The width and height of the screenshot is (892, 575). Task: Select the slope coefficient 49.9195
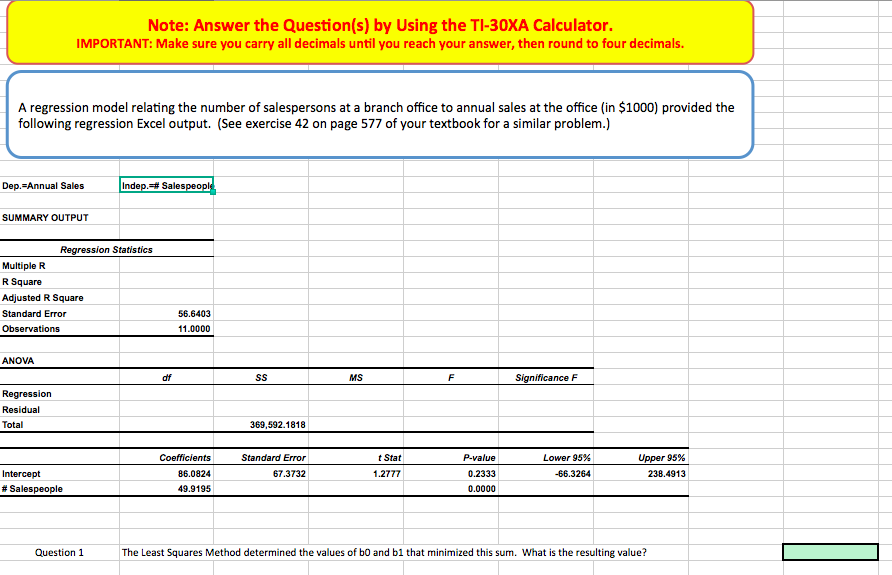(x=194, y=489)
